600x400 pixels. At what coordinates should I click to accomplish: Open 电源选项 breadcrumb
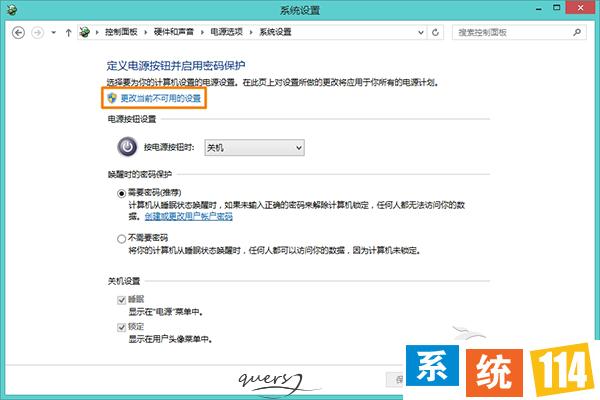point(227,32)
